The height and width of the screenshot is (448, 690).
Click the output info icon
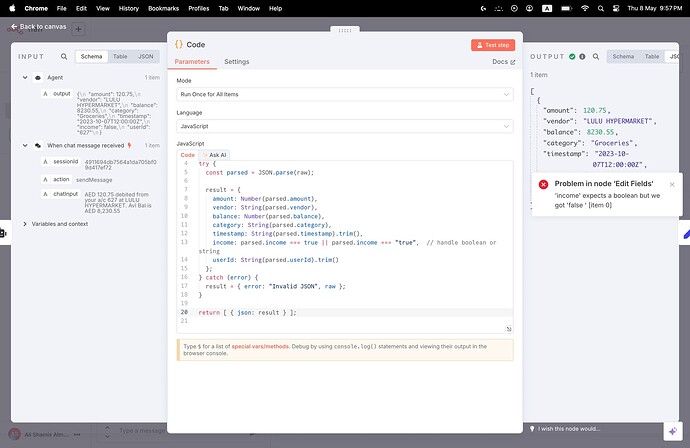click(x=582, y=56)
